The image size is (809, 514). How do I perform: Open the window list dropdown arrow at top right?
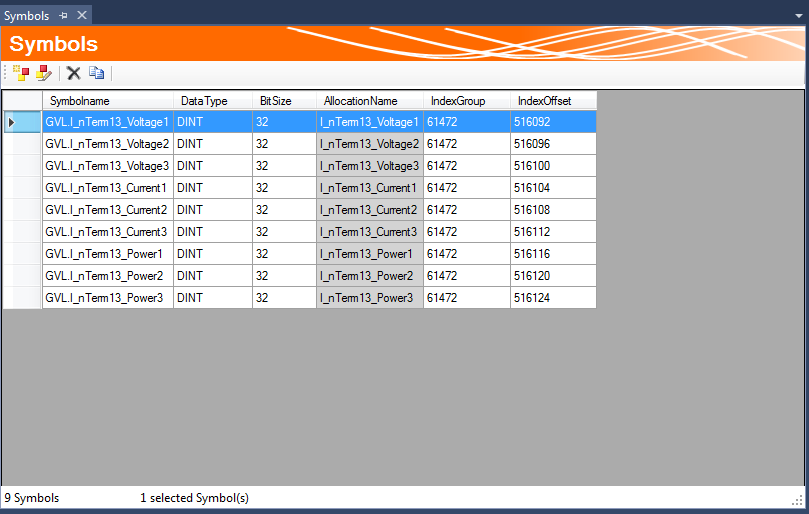[x=799, y=16]
